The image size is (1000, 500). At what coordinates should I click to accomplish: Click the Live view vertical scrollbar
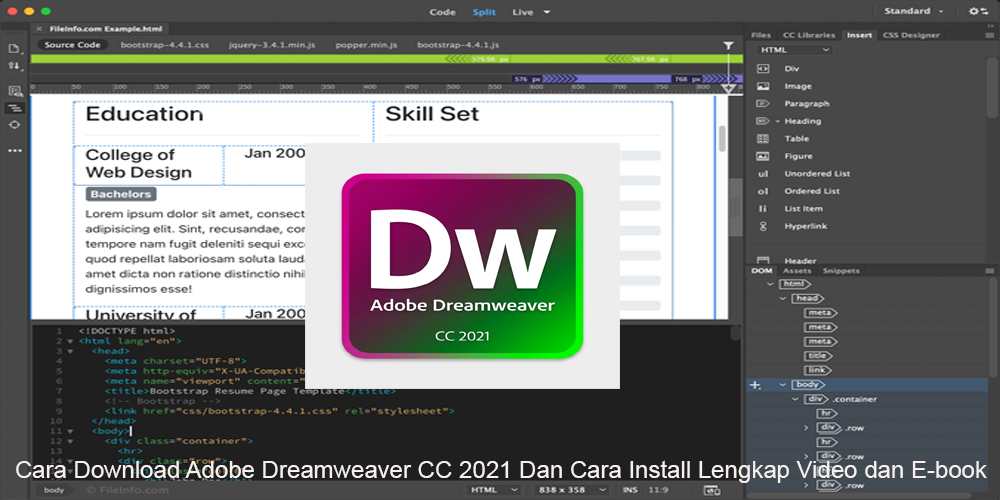pos(722,138)
